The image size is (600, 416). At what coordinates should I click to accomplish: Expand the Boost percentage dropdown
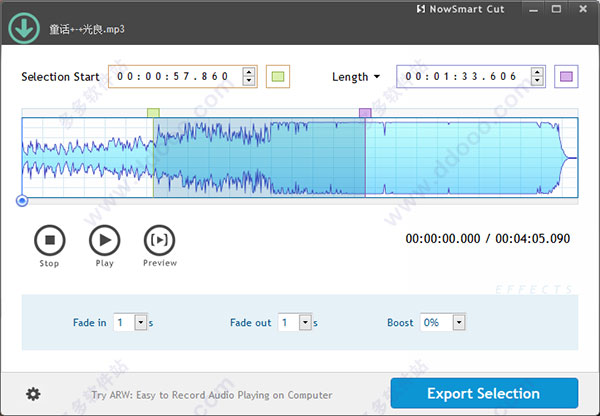tap(459, 323)
